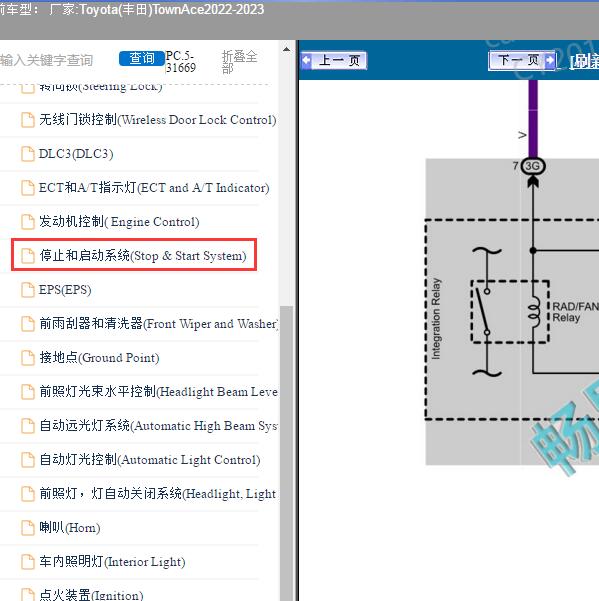Screen dimensions: 599x601
Task: Open the Ignition entry
Action: pos(91,595)
